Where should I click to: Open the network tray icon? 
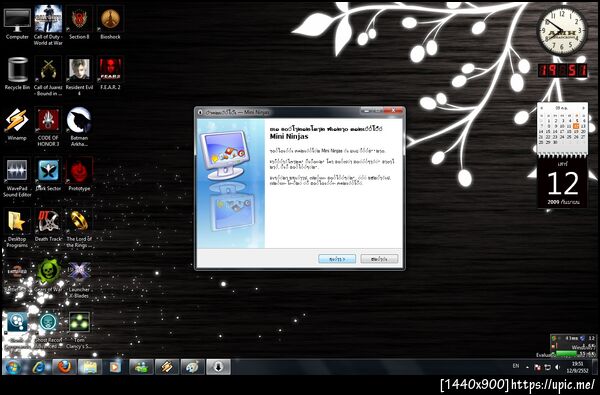[x=548, y=367]
